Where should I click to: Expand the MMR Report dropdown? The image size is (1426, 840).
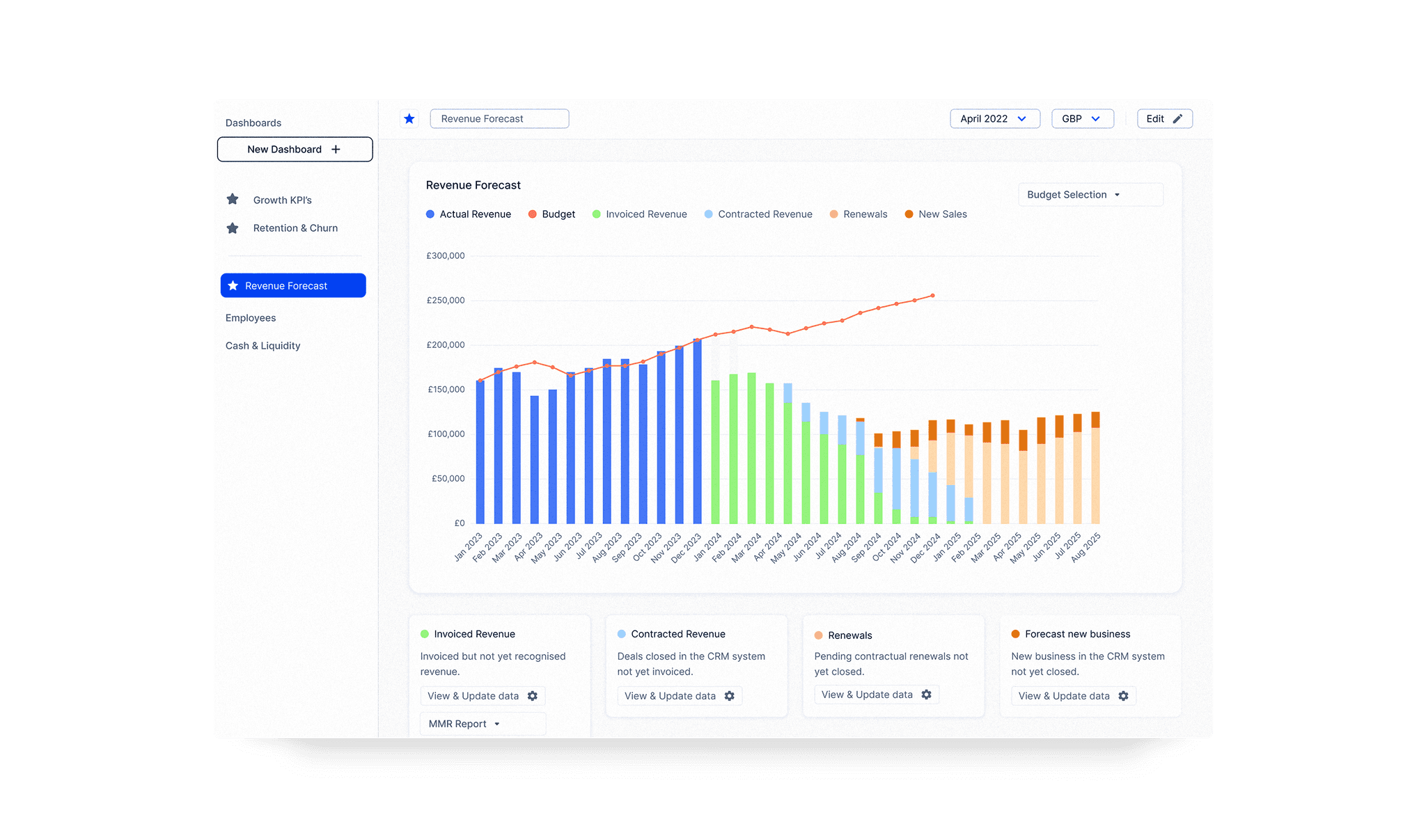point(483,724)
